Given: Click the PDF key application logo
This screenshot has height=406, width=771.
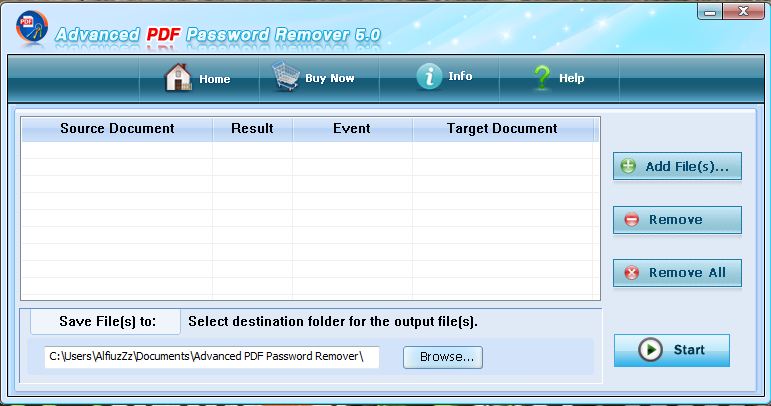Looking at the screenshot, I should [x=31, y=27].
